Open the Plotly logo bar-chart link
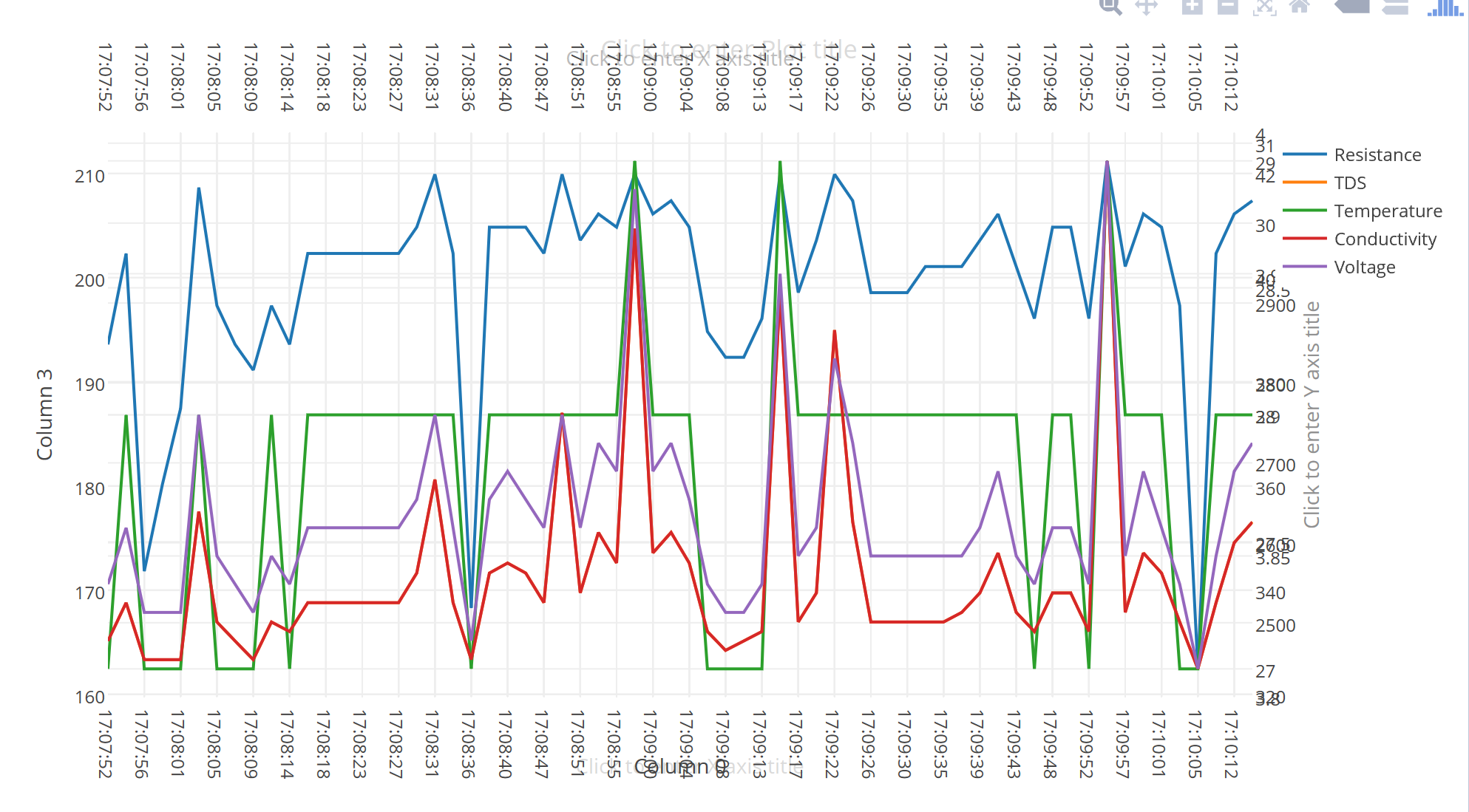This screenshot has height=812, width=1469. tap(1445, 7)
